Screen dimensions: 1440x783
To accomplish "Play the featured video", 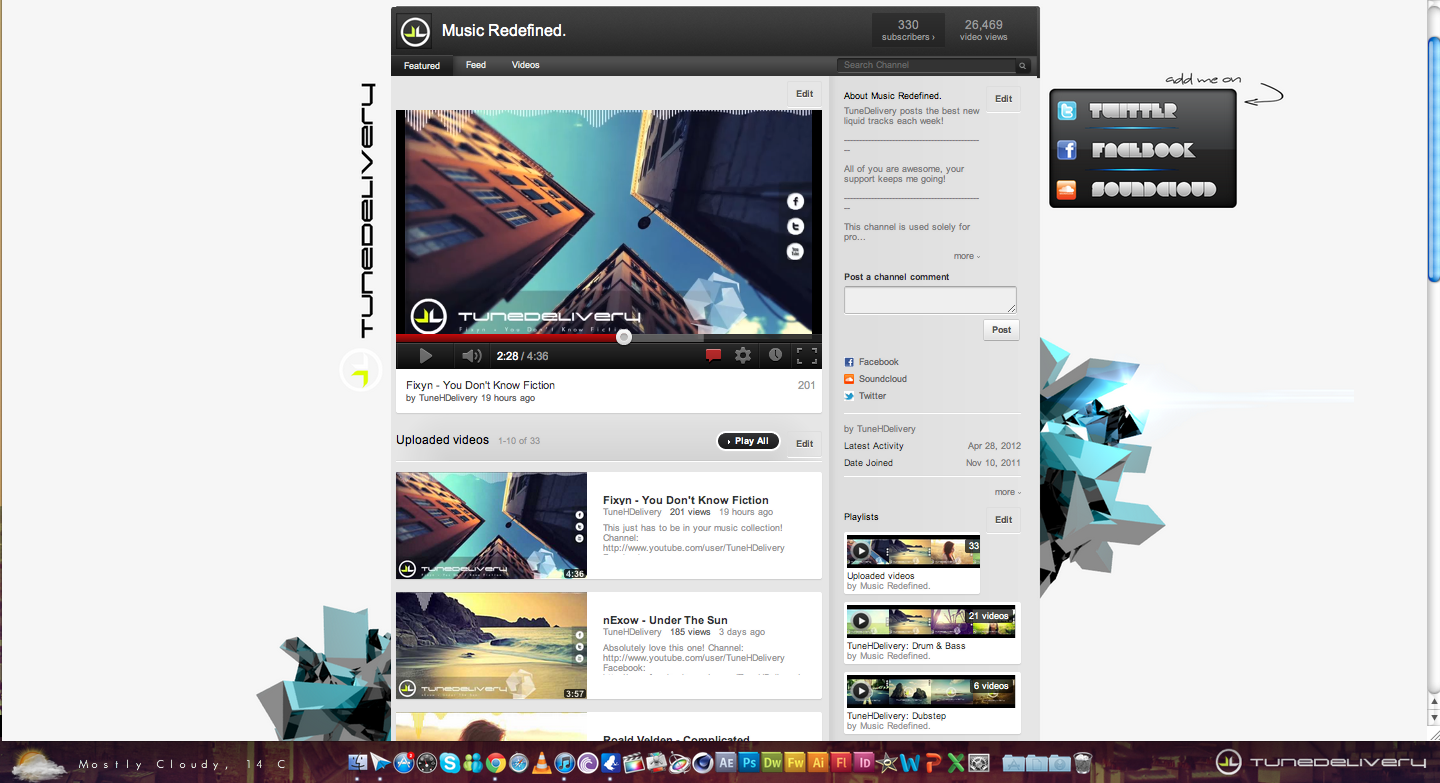I will pos(425,355).
